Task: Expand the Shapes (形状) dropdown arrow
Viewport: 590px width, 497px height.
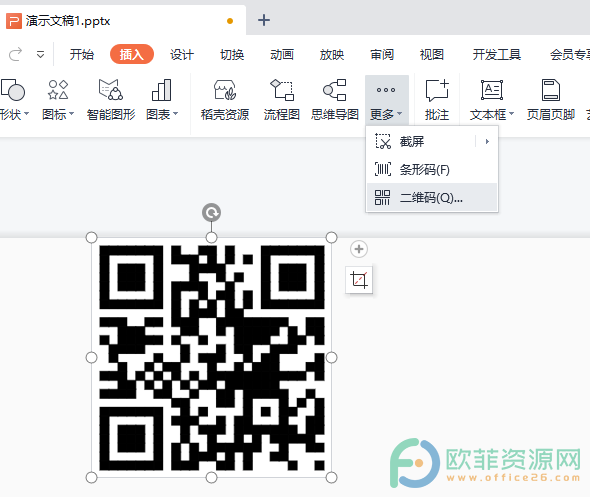Action: (x=26, y=113)
